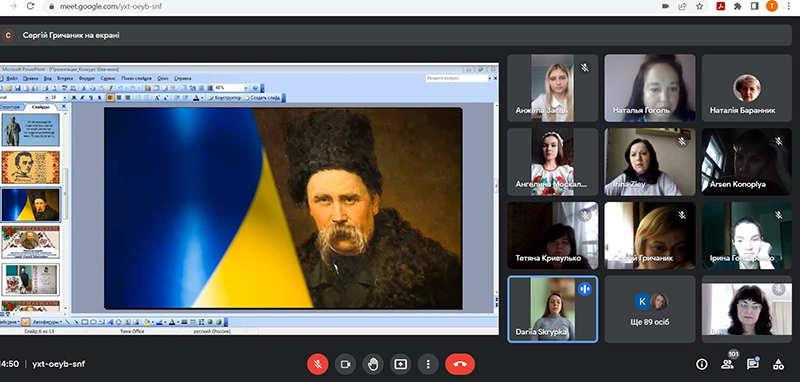The image size is (800, 382).
Task: Select Arsen Konoplya video tile
Action: tap(747, 162)
